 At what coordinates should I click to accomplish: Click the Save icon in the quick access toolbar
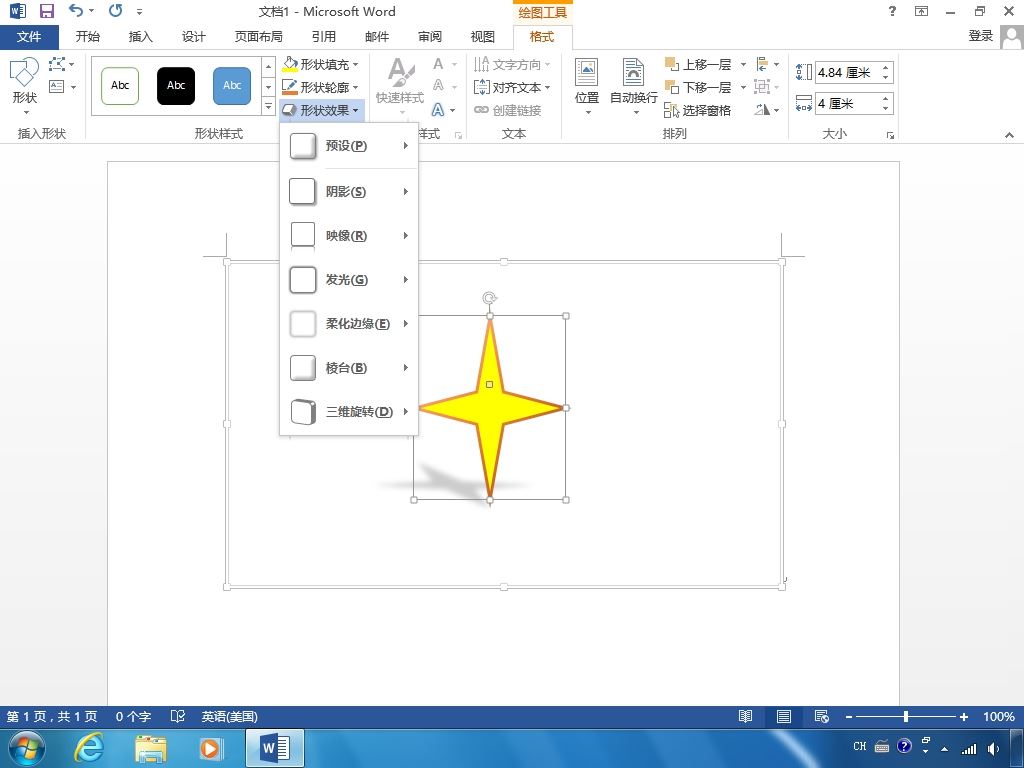point(46,12)
